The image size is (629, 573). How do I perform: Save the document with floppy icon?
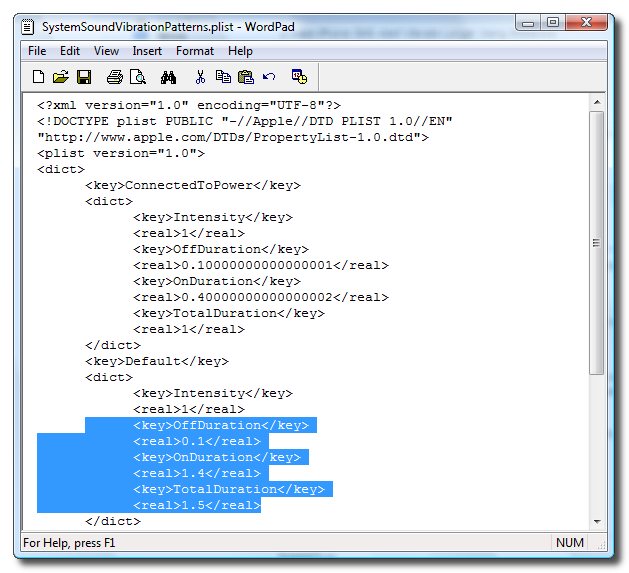pyautogui.click(x=84, y=76)
